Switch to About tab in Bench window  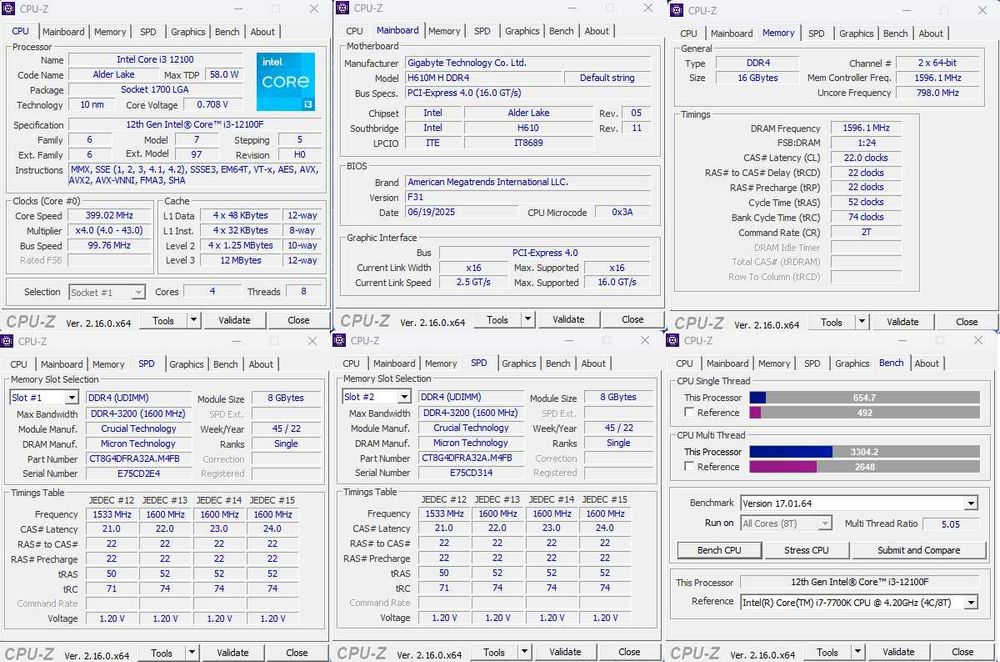click(x=927, y=364)
